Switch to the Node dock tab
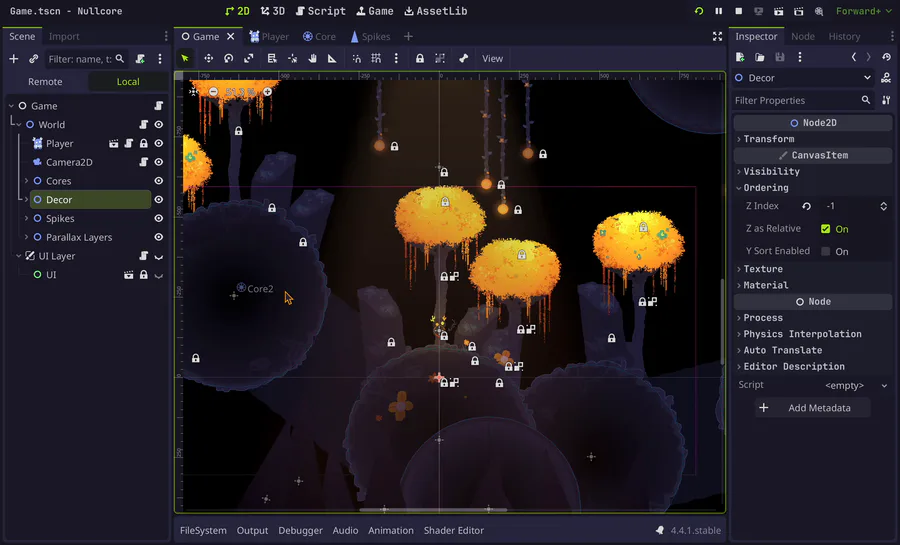 tap(802, 36)
